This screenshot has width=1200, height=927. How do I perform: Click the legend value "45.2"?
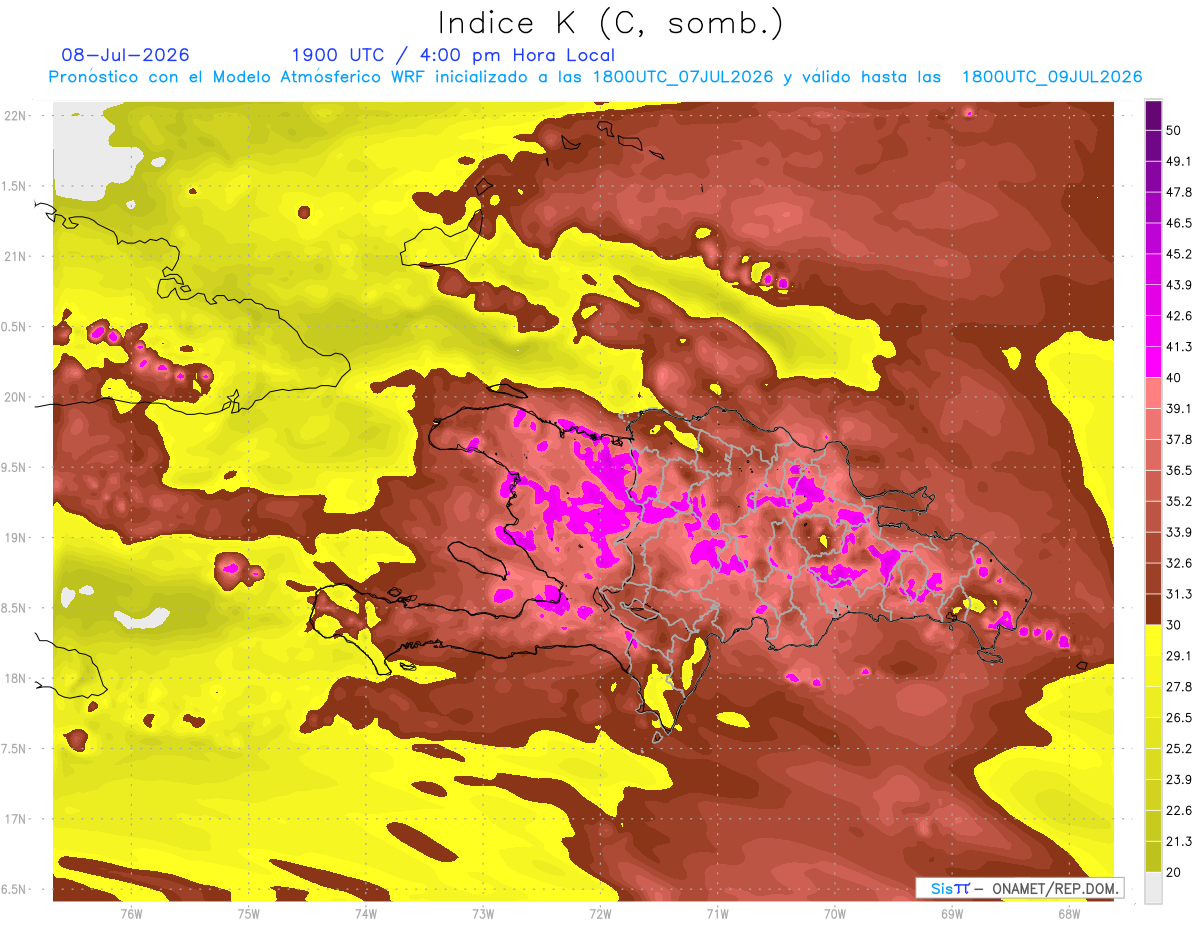click(1179, 254)
